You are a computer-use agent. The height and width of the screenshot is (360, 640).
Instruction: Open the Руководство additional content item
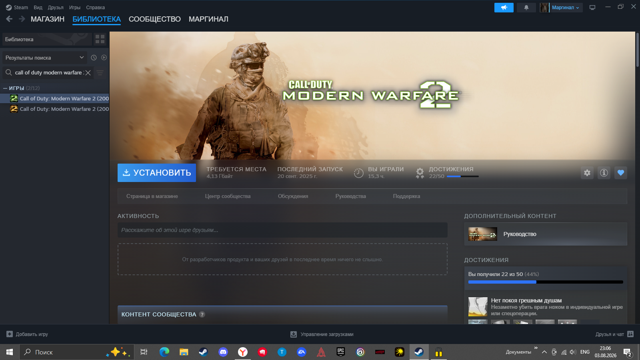coord(545,234)
